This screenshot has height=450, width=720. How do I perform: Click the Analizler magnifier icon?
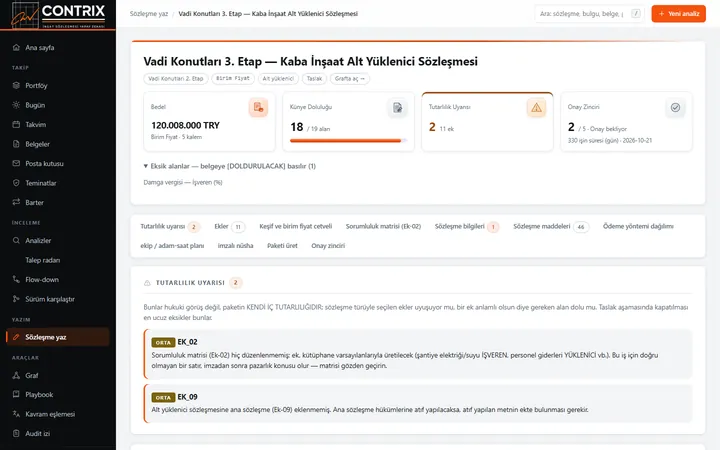click(x=16, y=240)
